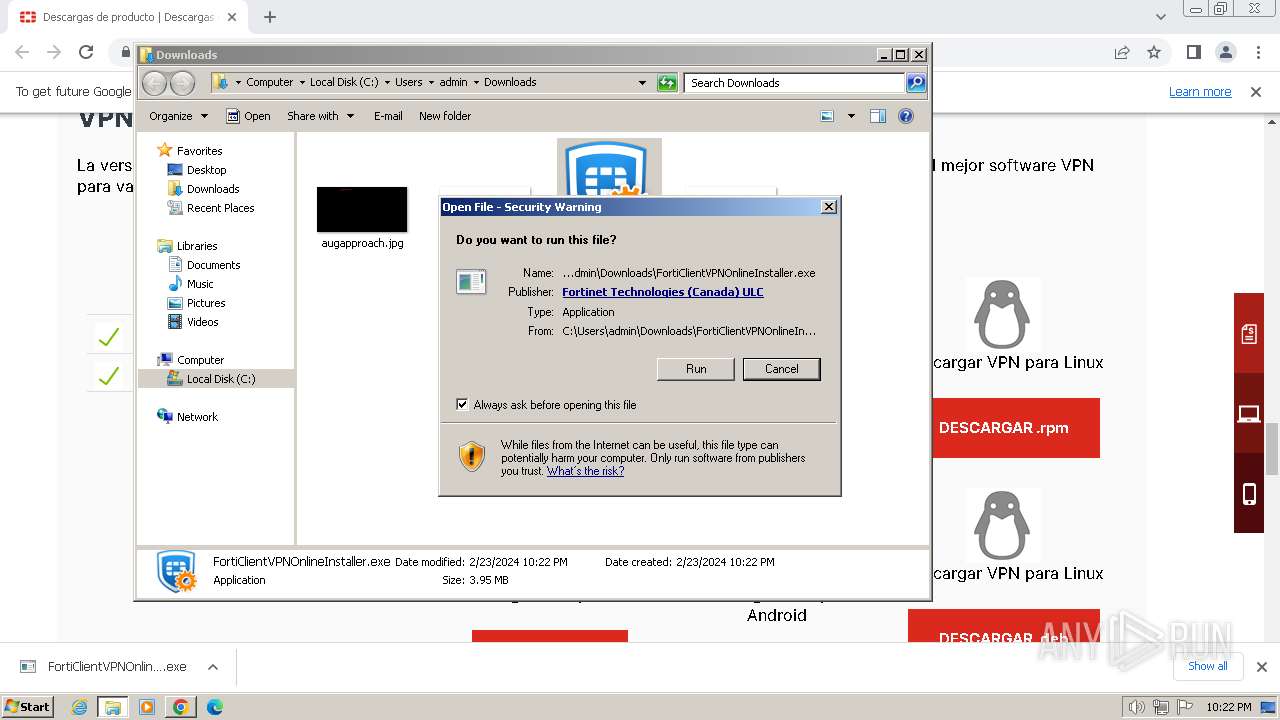Open the Chrome three-dot menu

(x=1256, y=52)
